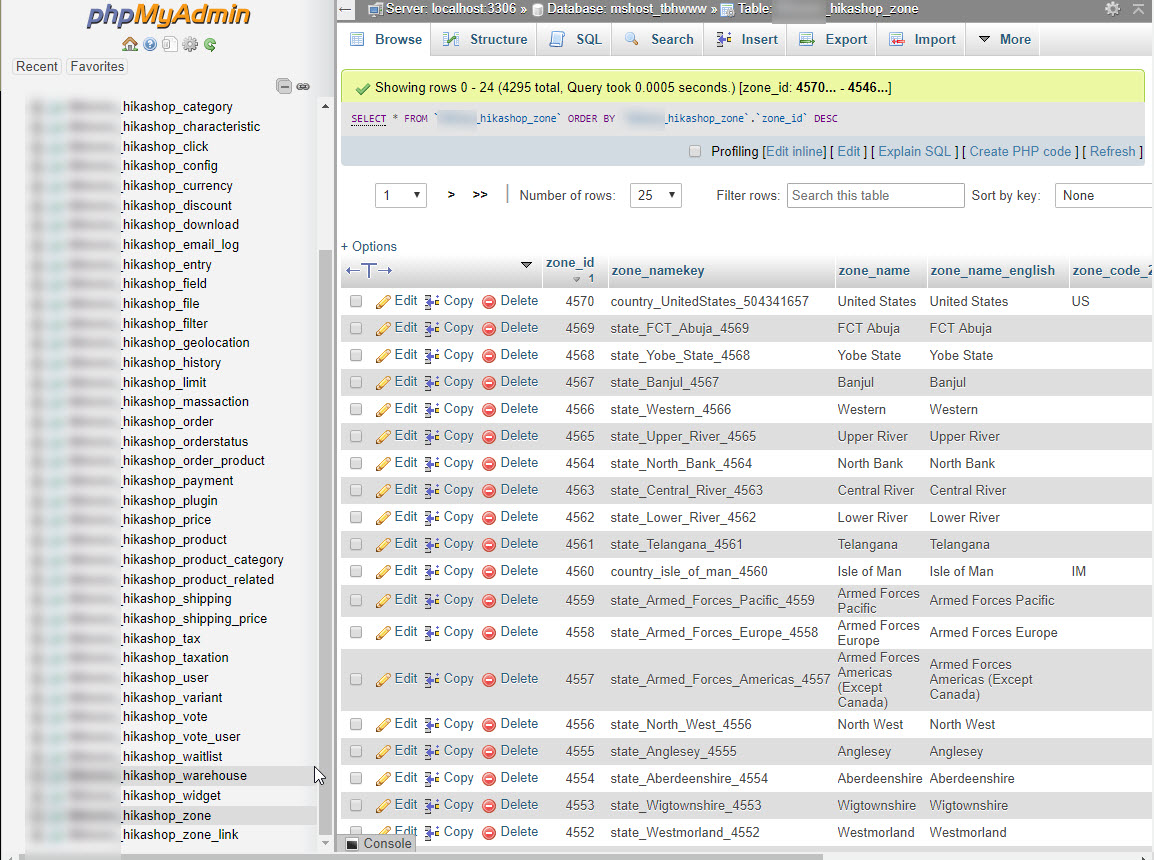The height and width of the screenshot is (860, 1154).
Task: Open the phpMyAdmin documentation help icon
Action: click(150, 44)
